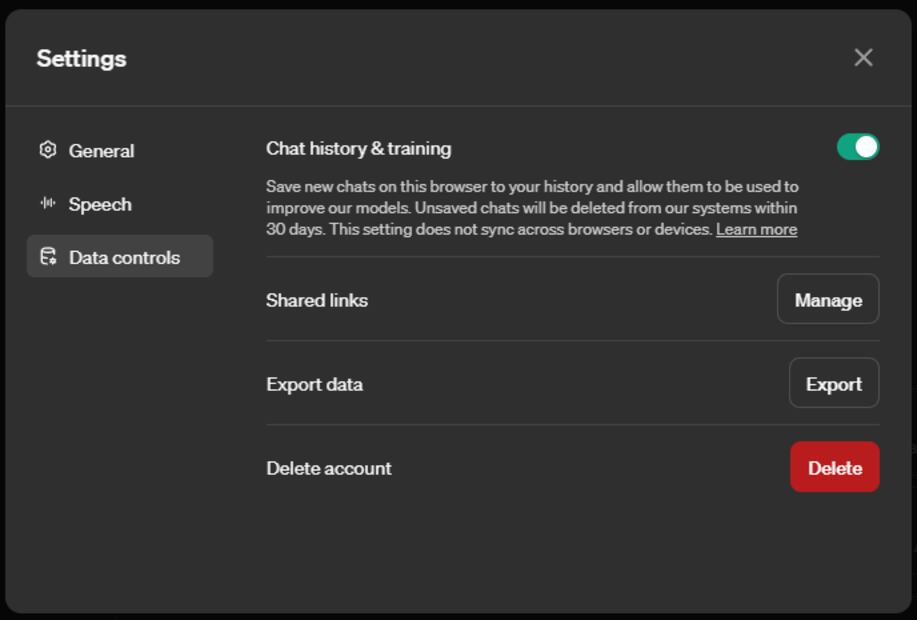This screenshot has width=917, height=620.
Task: Disable the Chat history & training switch
Action: coord(857,147)
